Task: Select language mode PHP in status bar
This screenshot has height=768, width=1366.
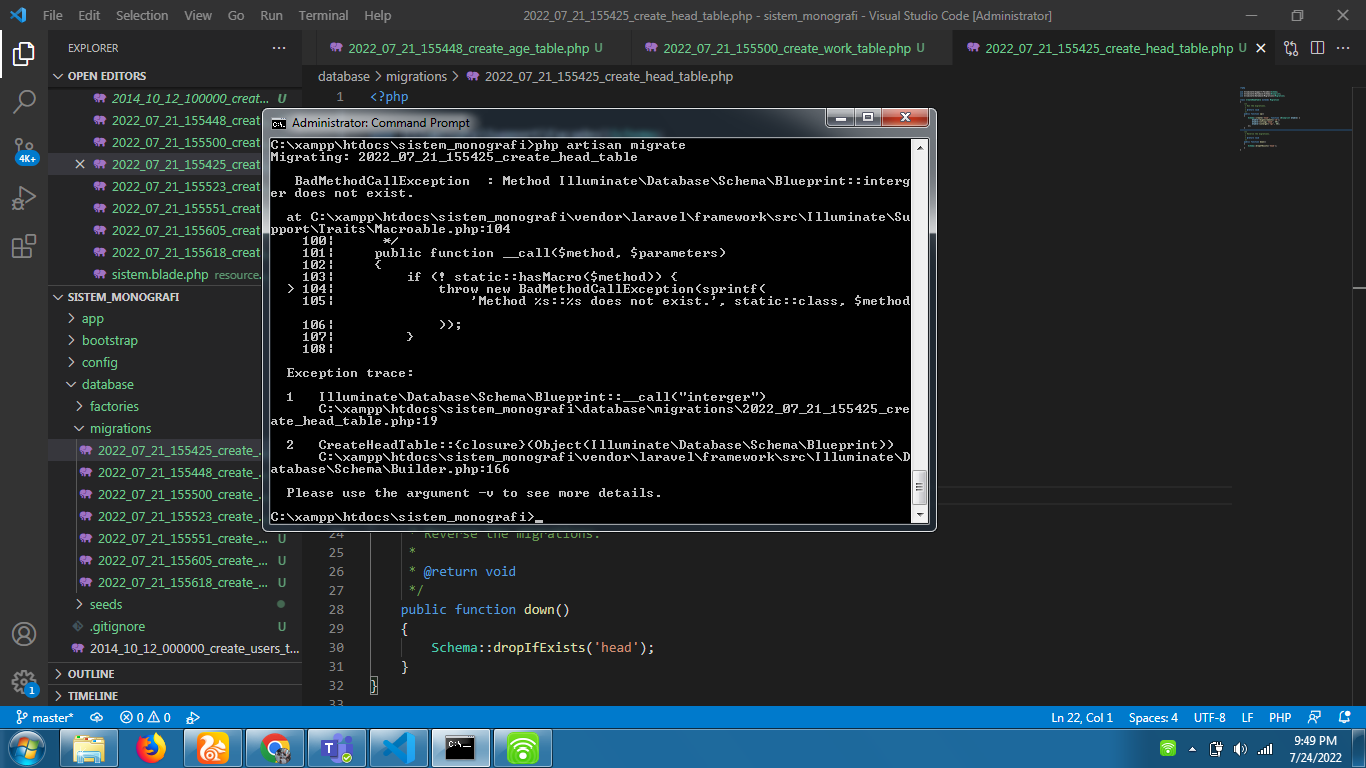Action: coord(1280,717)
